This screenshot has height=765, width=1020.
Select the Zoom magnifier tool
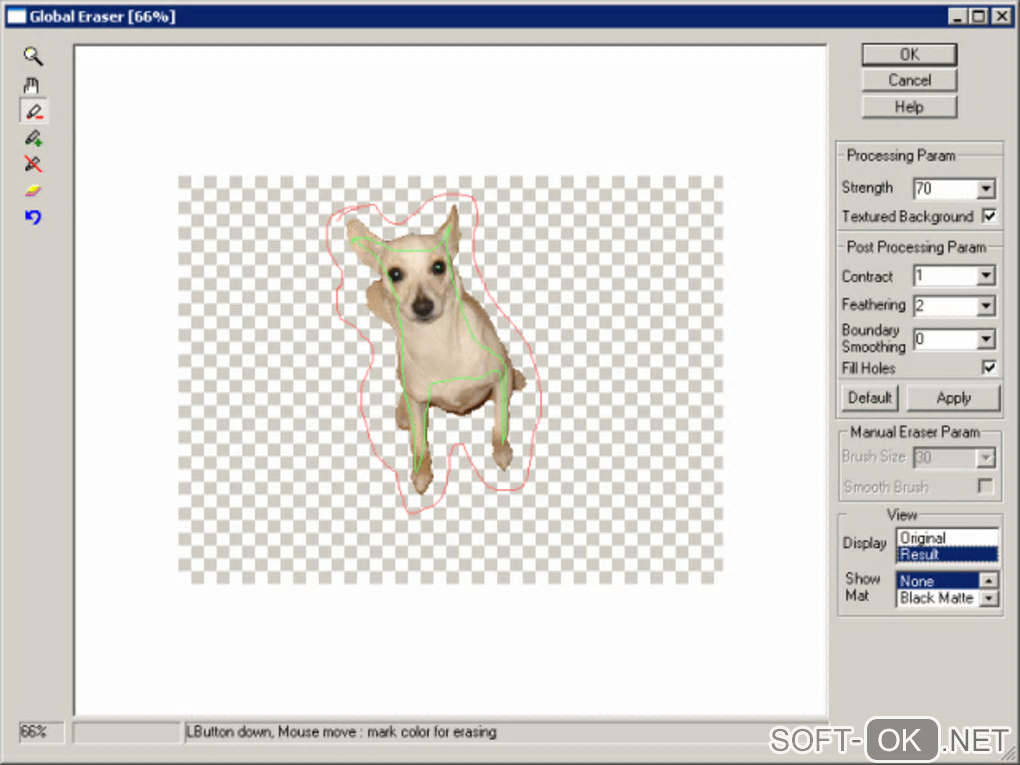coord(33,57)
